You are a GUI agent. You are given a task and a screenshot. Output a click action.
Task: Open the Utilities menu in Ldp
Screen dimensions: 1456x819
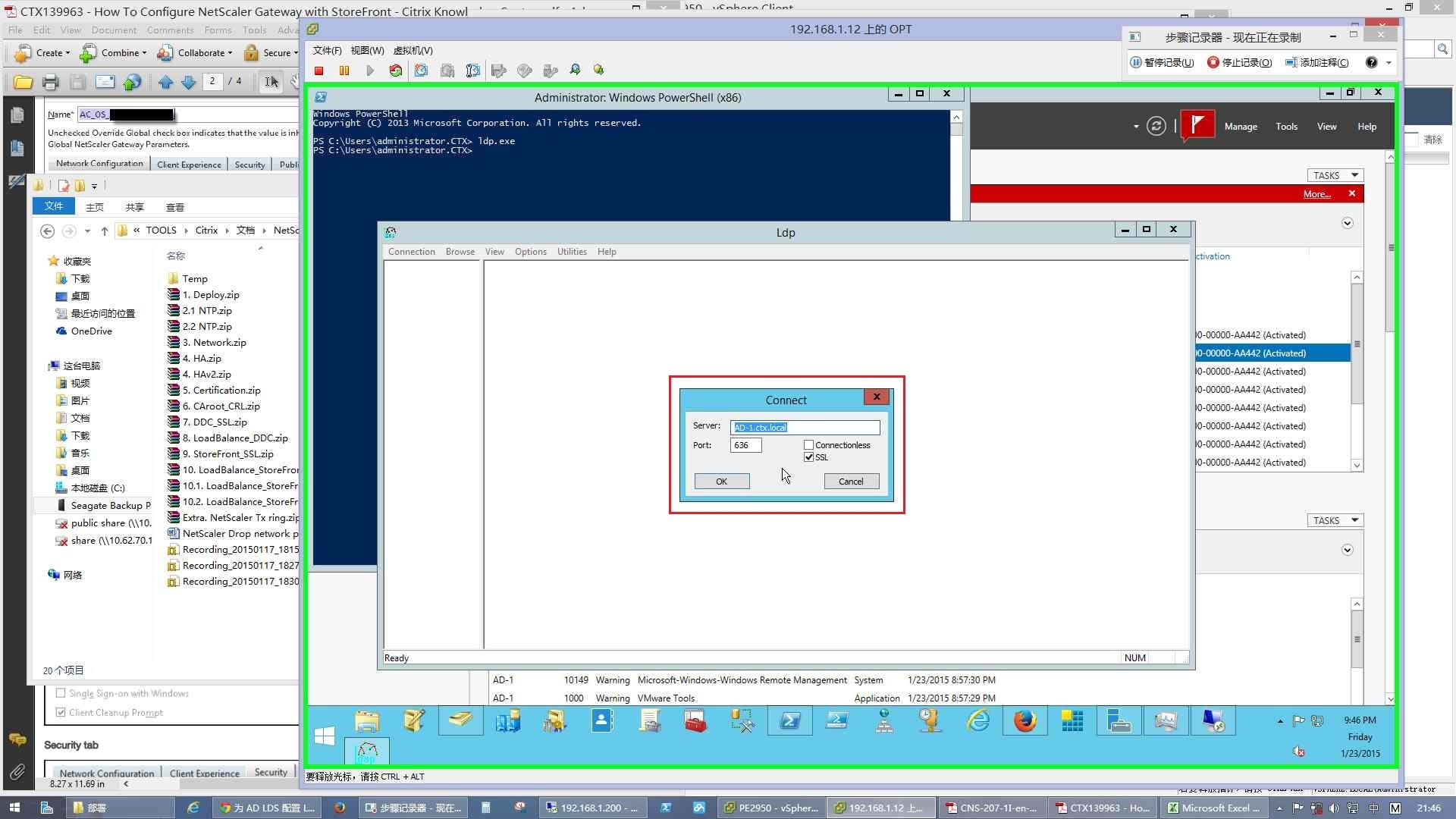point(572,252)
